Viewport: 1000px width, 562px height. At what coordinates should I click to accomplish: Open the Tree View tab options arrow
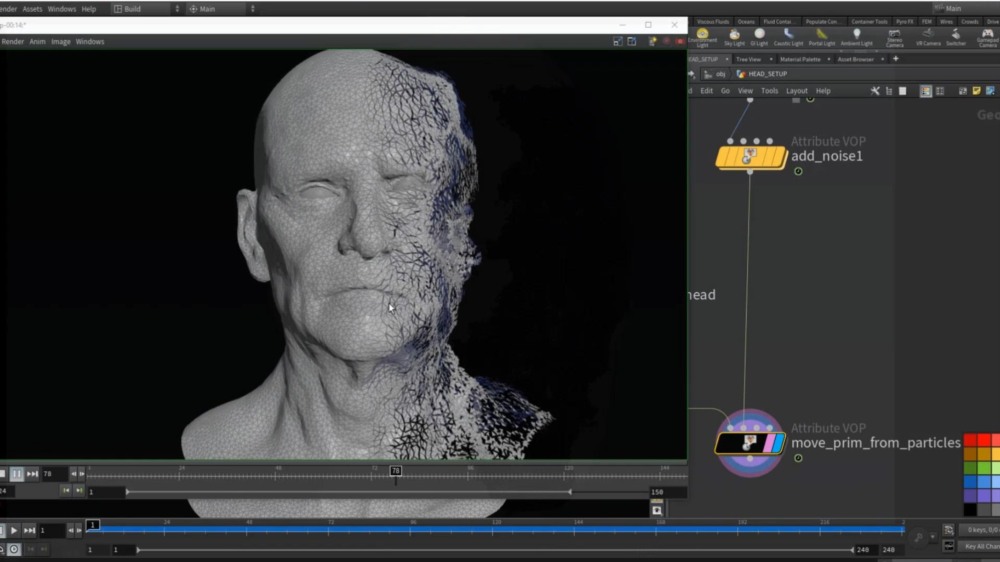tap(770, 59)
